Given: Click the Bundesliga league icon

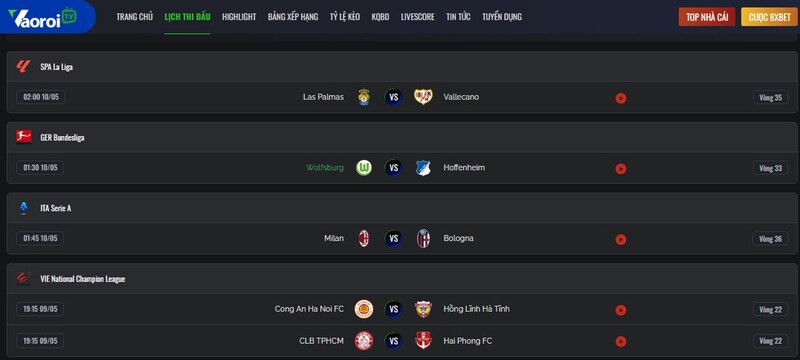Looking at the screenshot, I should pos(23,137).
